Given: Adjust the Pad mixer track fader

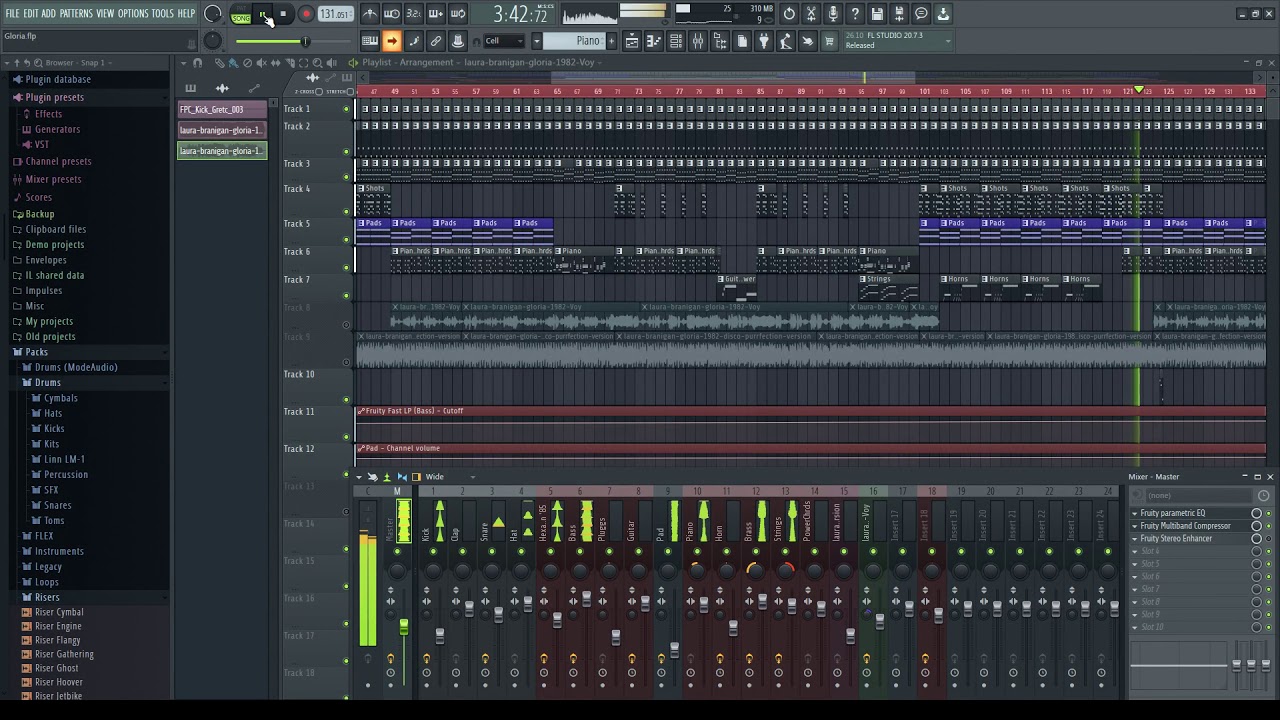Looking at the screenshot, I should pyautogui.click(x=674, y=650).
